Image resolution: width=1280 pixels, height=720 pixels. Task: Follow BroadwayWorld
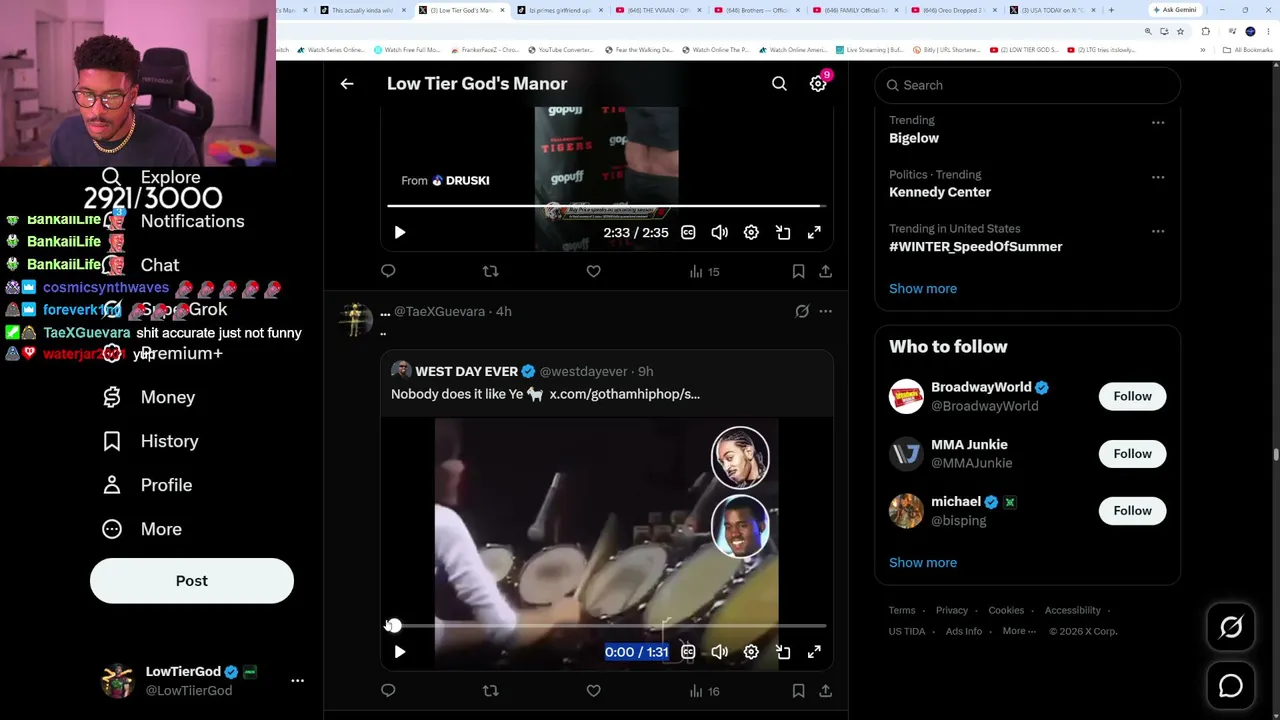coord(1132,396)
